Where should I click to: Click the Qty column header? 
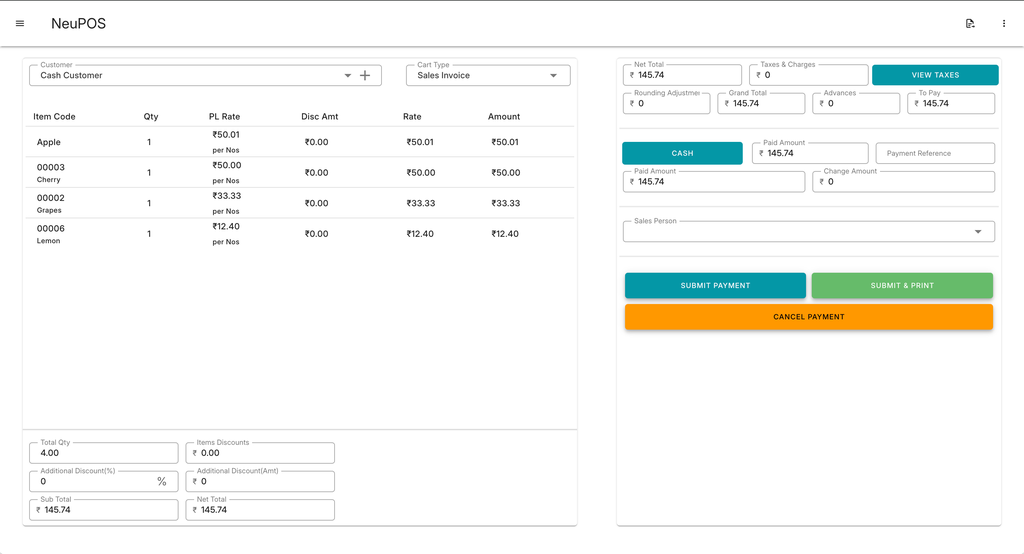click(151, 116)
